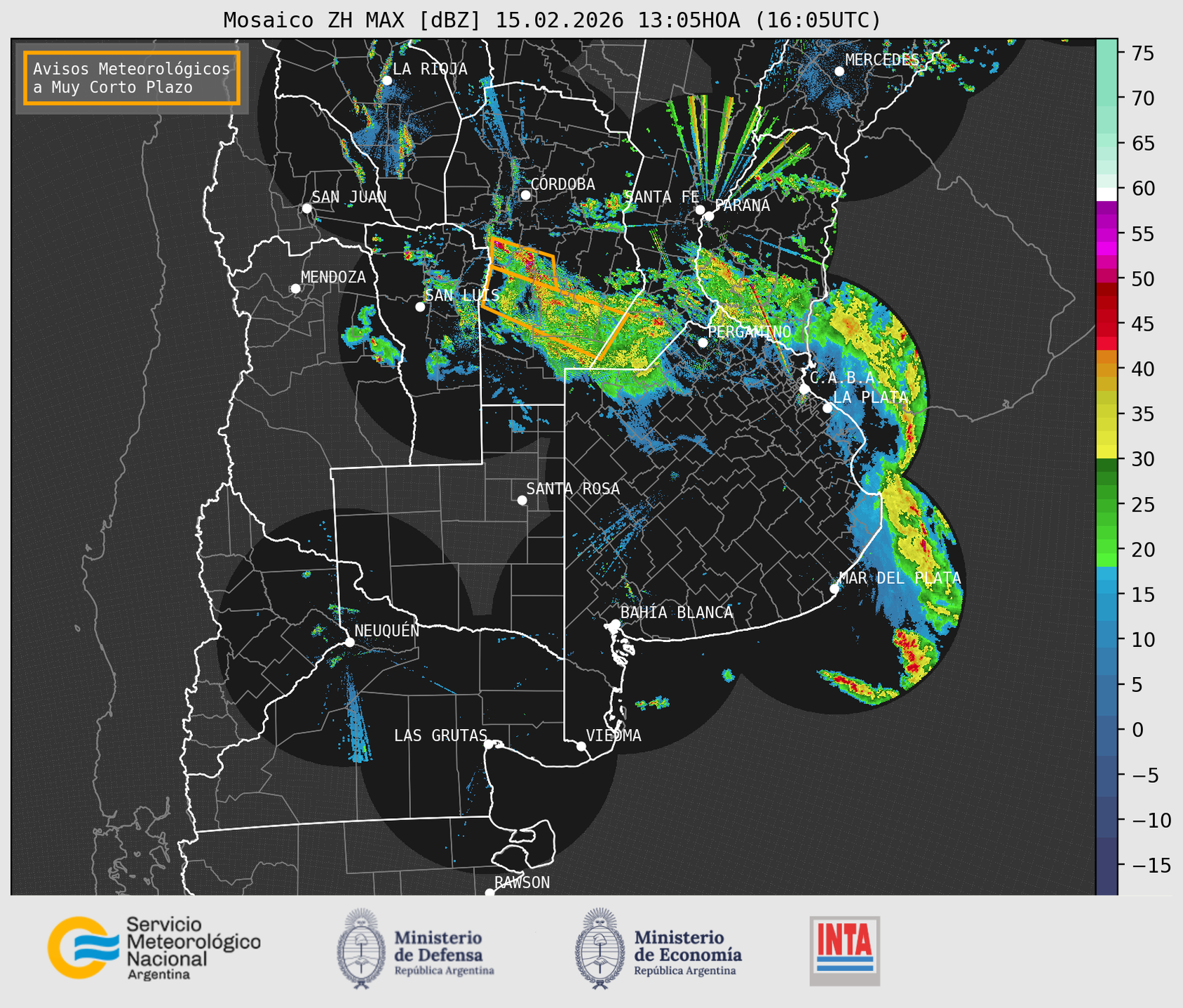Click the LAS GRUTAS text label
Image resolution: width=1183 pixels, height=1008 pixels.
pos(440,735)
